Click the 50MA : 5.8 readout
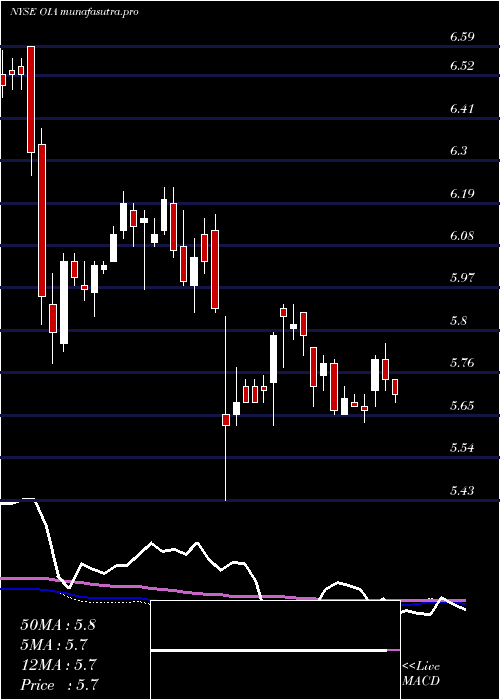The image size is (500, 700). [58, 625]
